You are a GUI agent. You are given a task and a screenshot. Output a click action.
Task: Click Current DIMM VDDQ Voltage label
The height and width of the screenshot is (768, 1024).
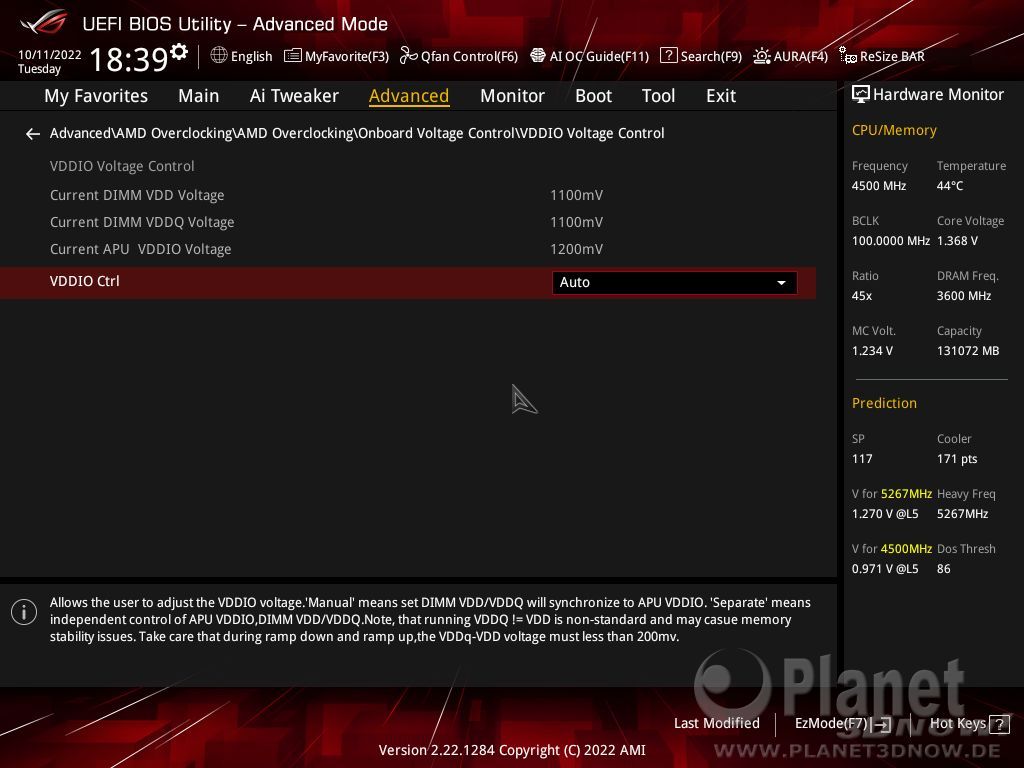[142, 222]
